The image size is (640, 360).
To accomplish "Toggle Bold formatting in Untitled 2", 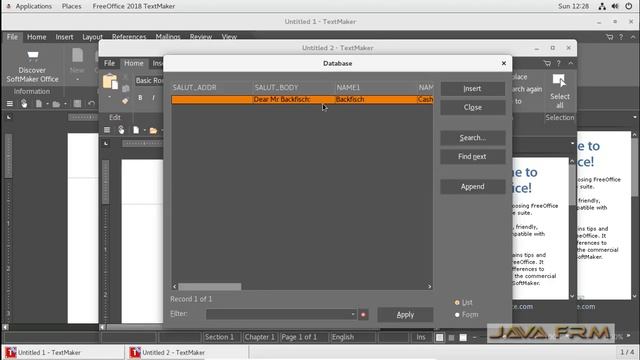I will coord(140,98).
